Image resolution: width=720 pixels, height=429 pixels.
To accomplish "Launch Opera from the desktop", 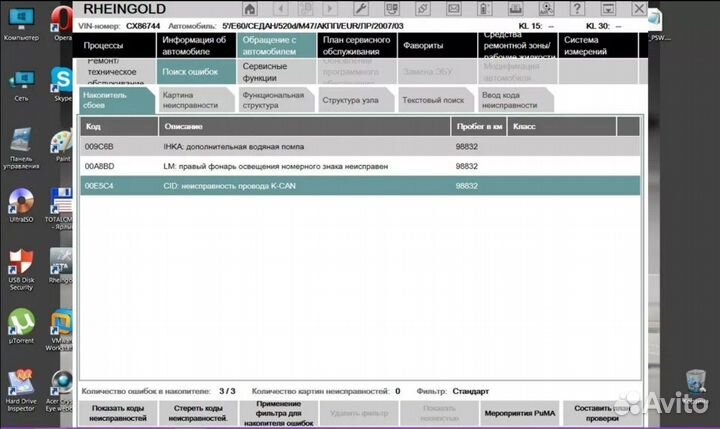I will coord(62,23).
